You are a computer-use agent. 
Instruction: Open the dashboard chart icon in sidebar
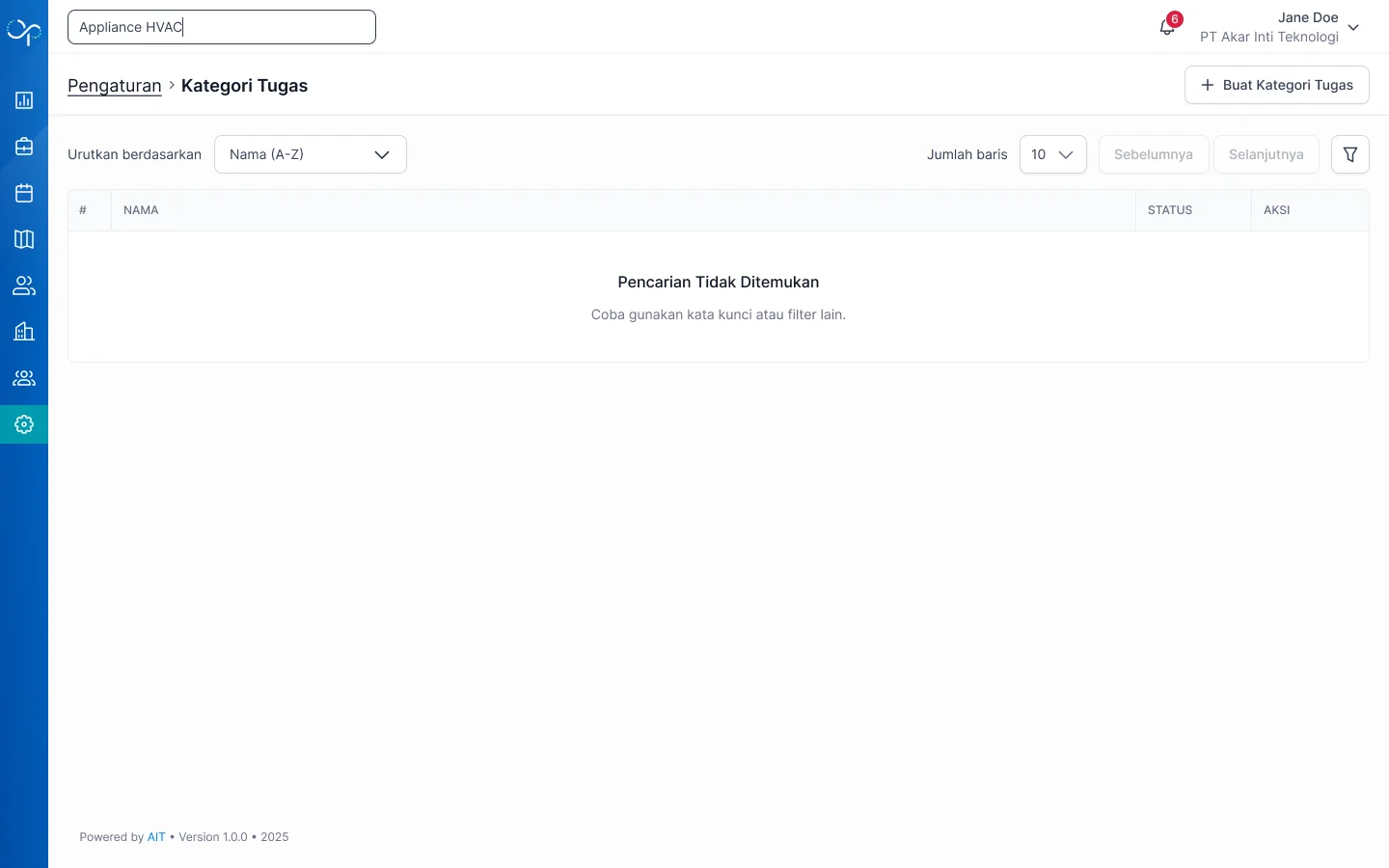(24, 100)
